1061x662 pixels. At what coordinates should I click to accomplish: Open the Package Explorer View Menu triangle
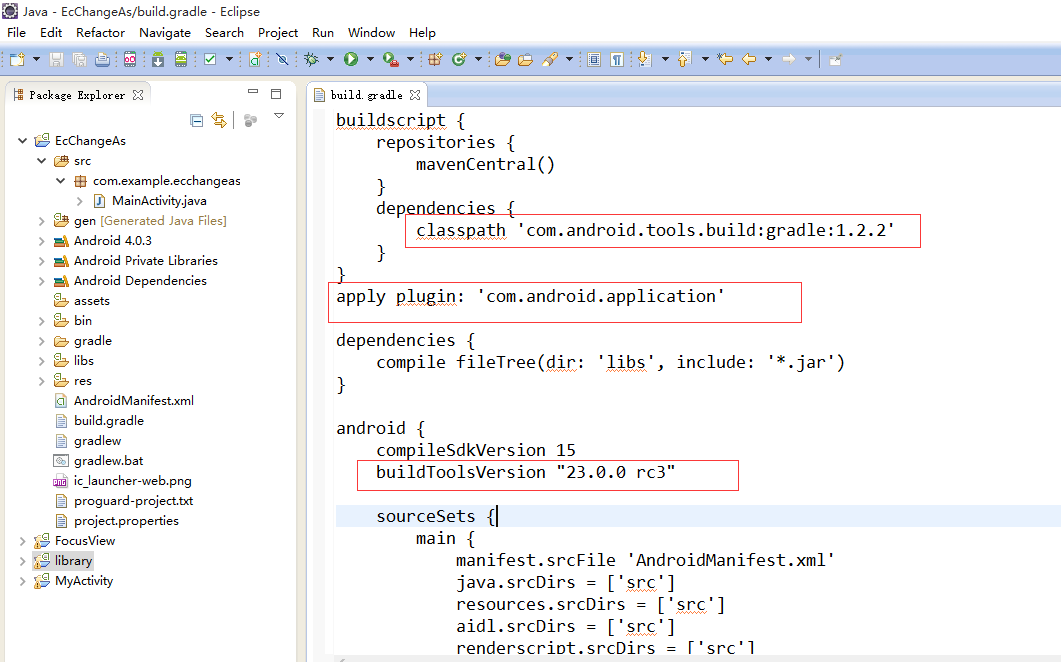click(279, 116)
